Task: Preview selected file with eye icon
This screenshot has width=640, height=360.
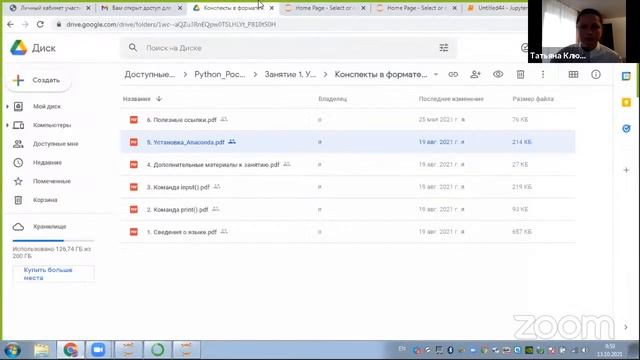Action: click(498, 75)
